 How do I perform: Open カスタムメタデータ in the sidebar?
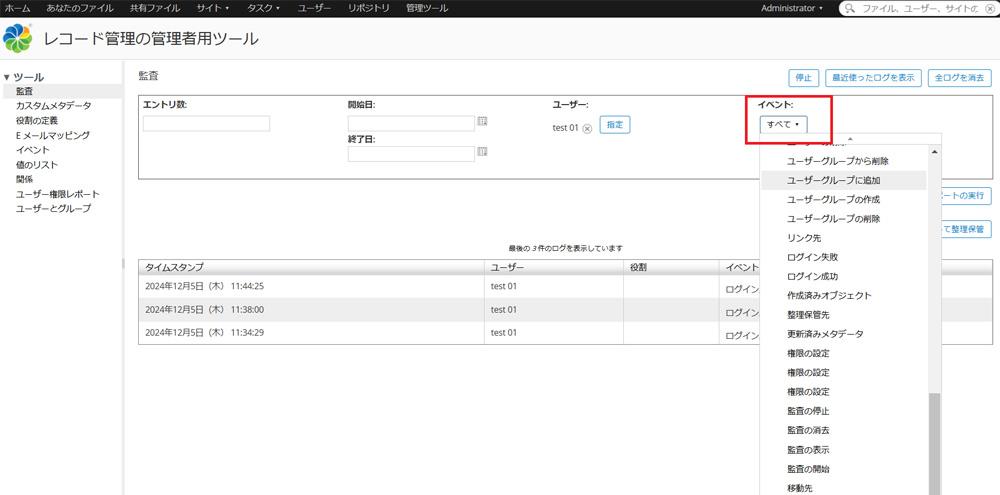pos(54,106)
